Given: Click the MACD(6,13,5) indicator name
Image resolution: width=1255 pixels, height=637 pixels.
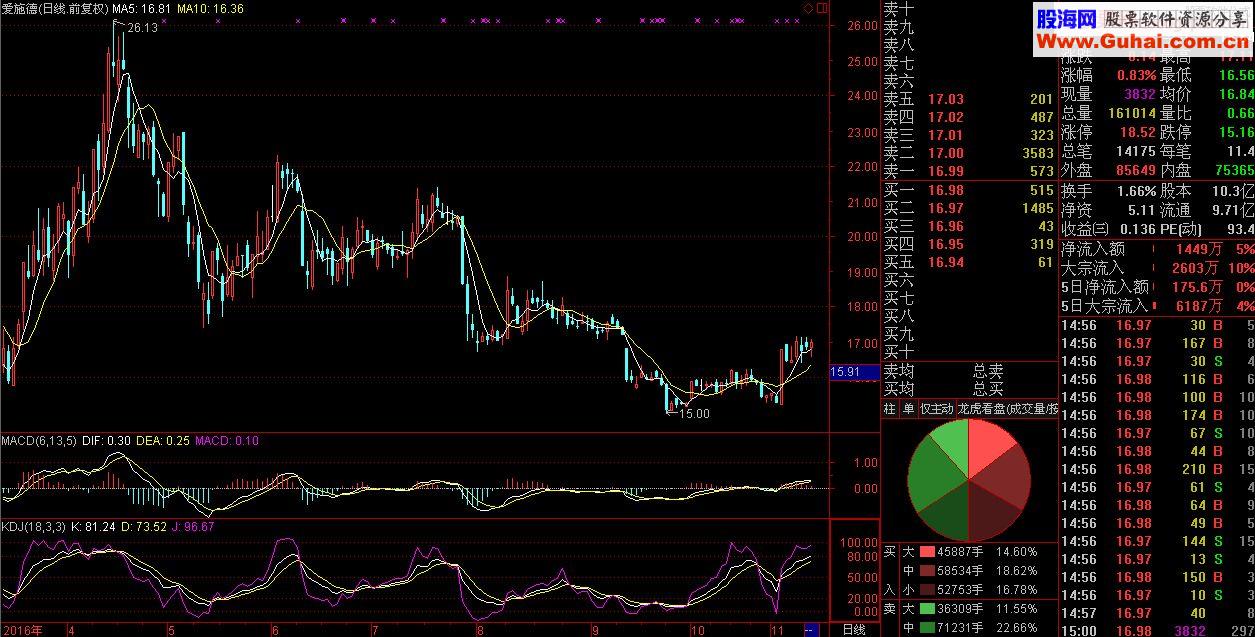Looking at the screenshot, I should click(37, 440).
